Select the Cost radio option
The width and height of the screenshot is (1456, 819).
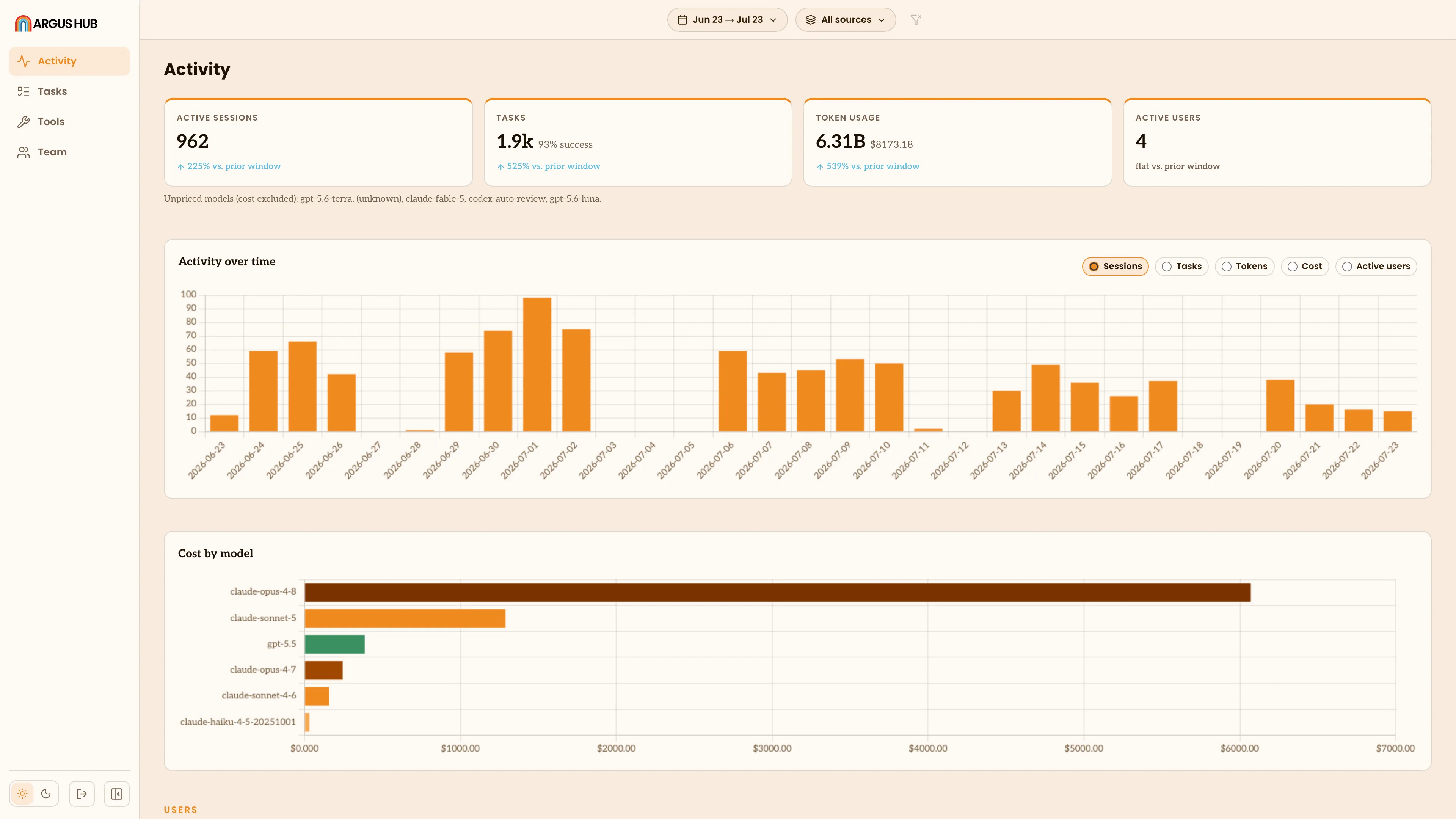[1304, 266]
